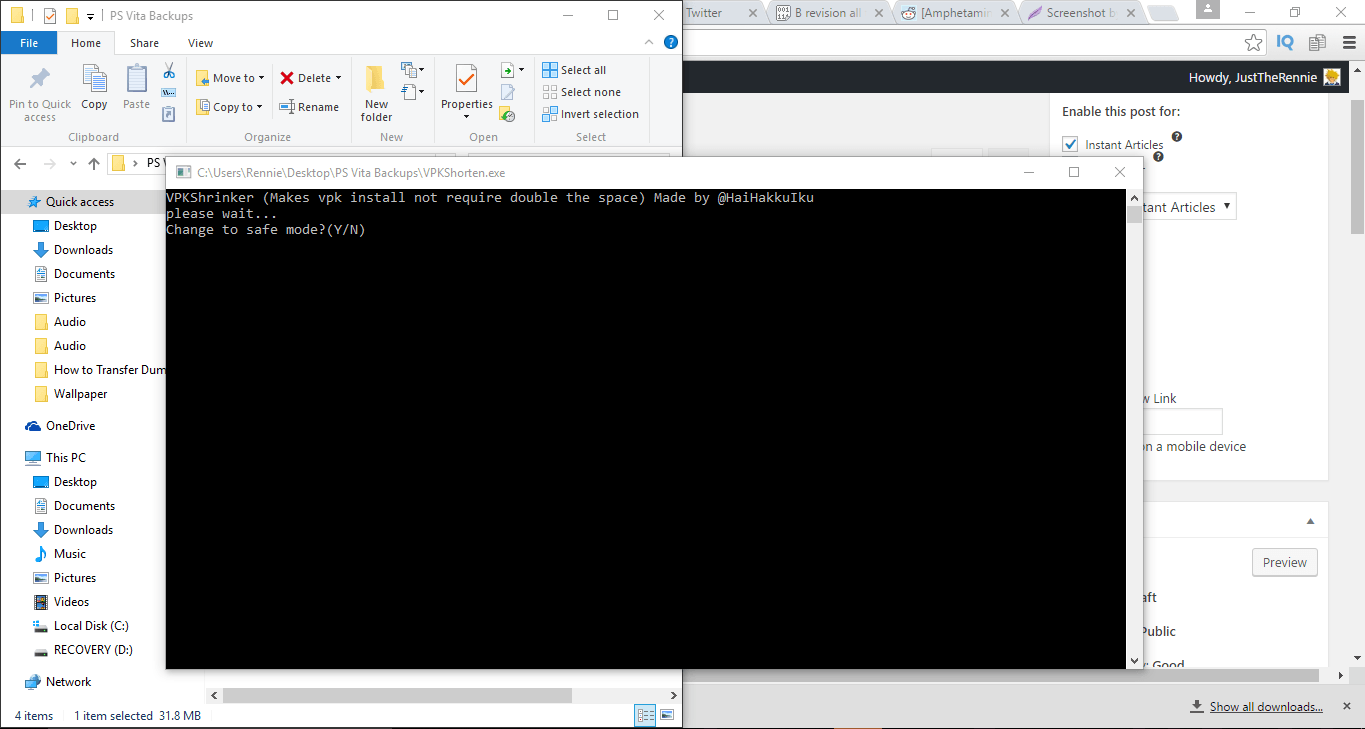Click Select none in the ribbon
Screen dimensions: 1365x729
(x=581, y=92)
